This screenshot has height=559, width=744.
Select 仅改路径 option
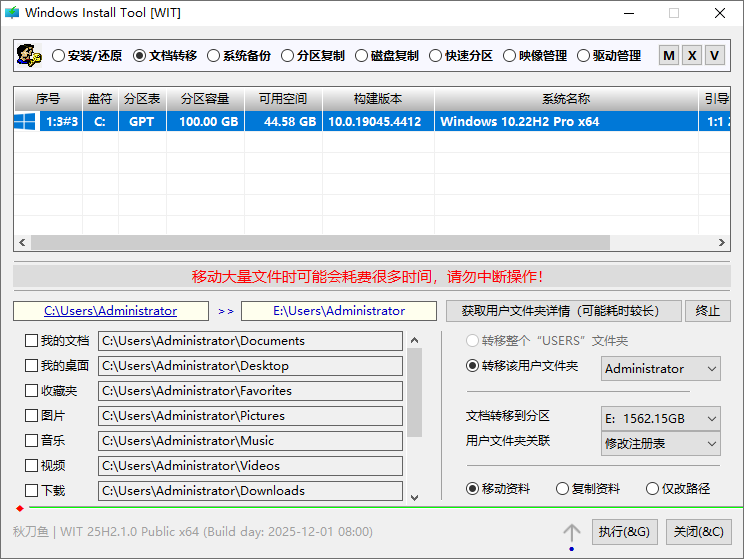(679, 488)
